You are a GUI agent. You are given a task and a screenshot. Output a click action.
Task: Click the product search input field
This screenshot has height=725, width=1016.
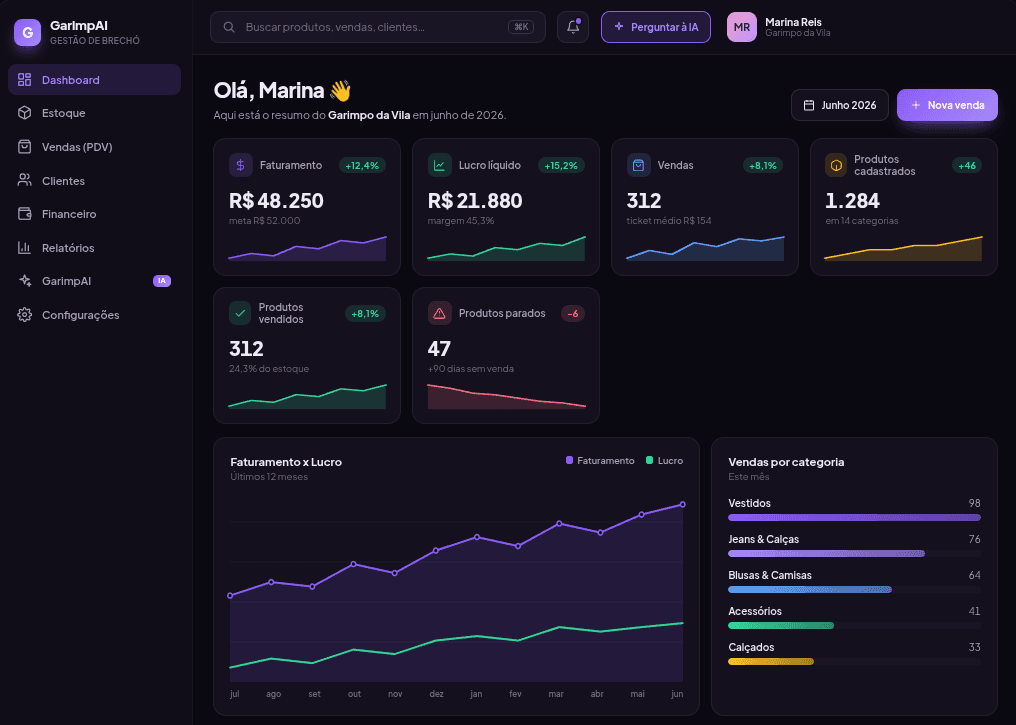[x=378, y=27]
